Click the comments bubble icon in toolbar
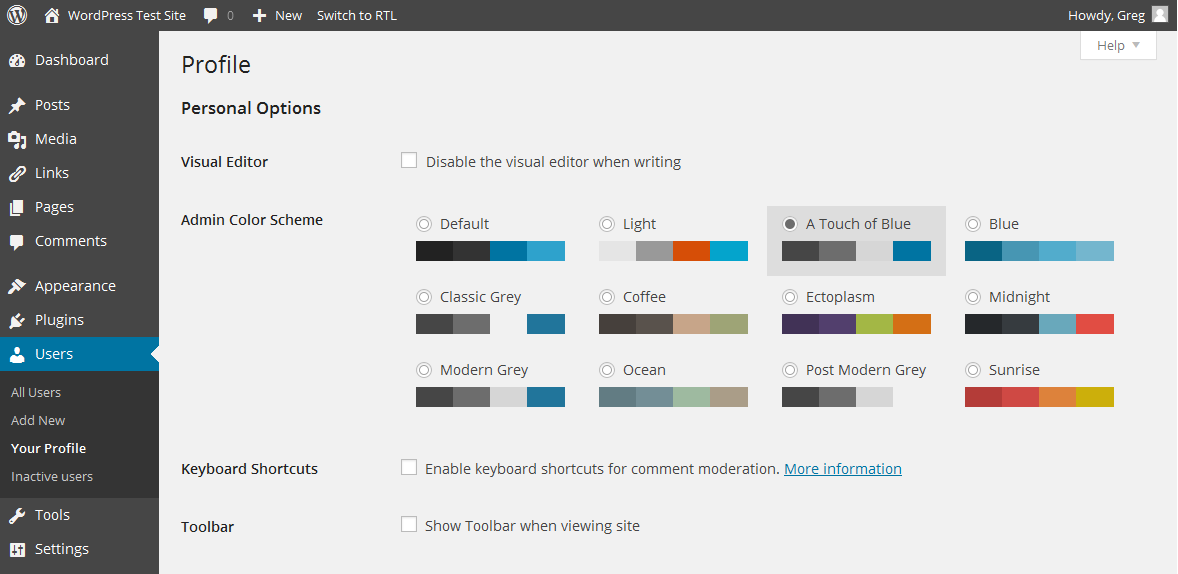The width and height of the screenshot is (1178, 574). 211,16
